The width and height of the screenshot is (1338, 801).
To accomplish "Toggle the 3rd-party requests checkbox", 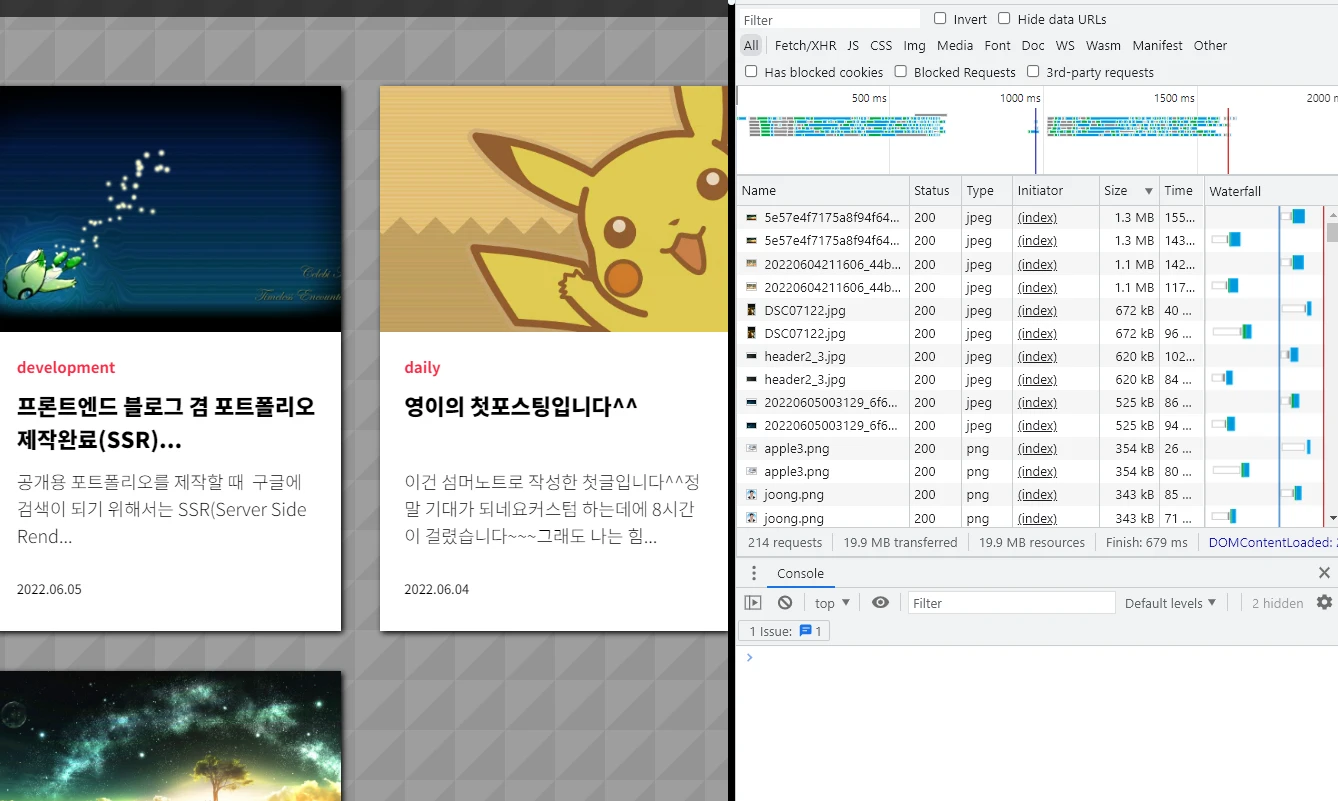I will (x=1033, y=72).
